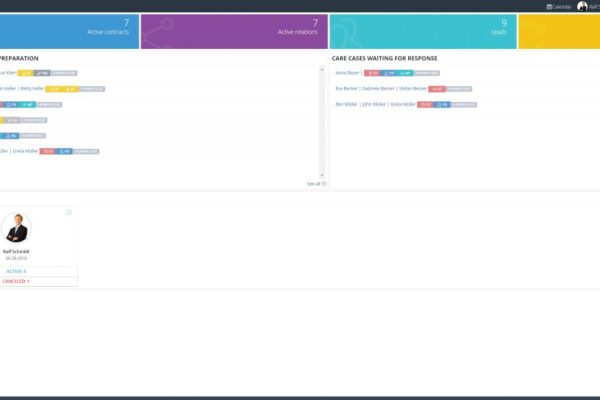Select the name Anna Bauer
Image resolution: width=600 pixels, height=400 pixels.
[347, 73]
